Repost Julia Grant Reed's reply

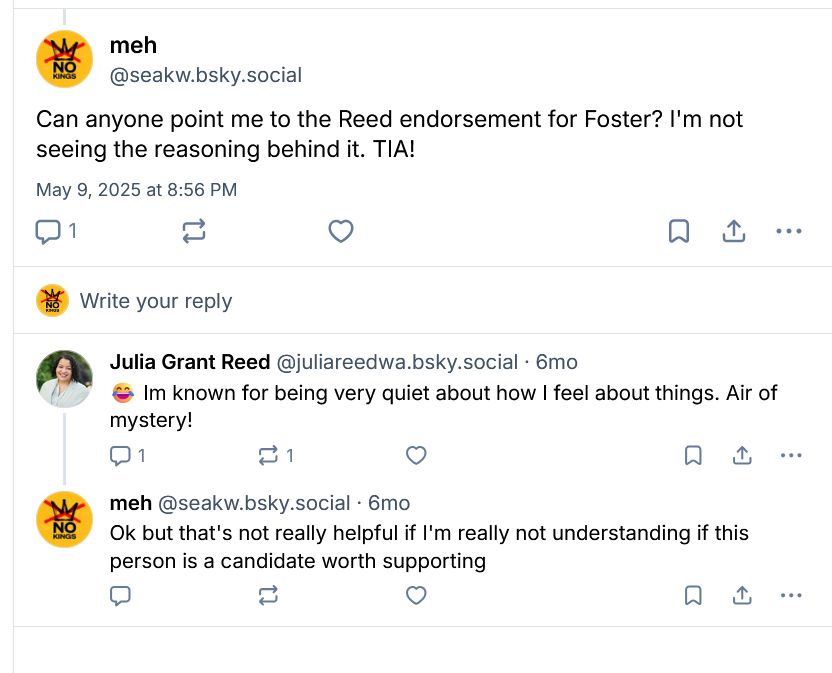pyautogui.click(x=269, y=456)
